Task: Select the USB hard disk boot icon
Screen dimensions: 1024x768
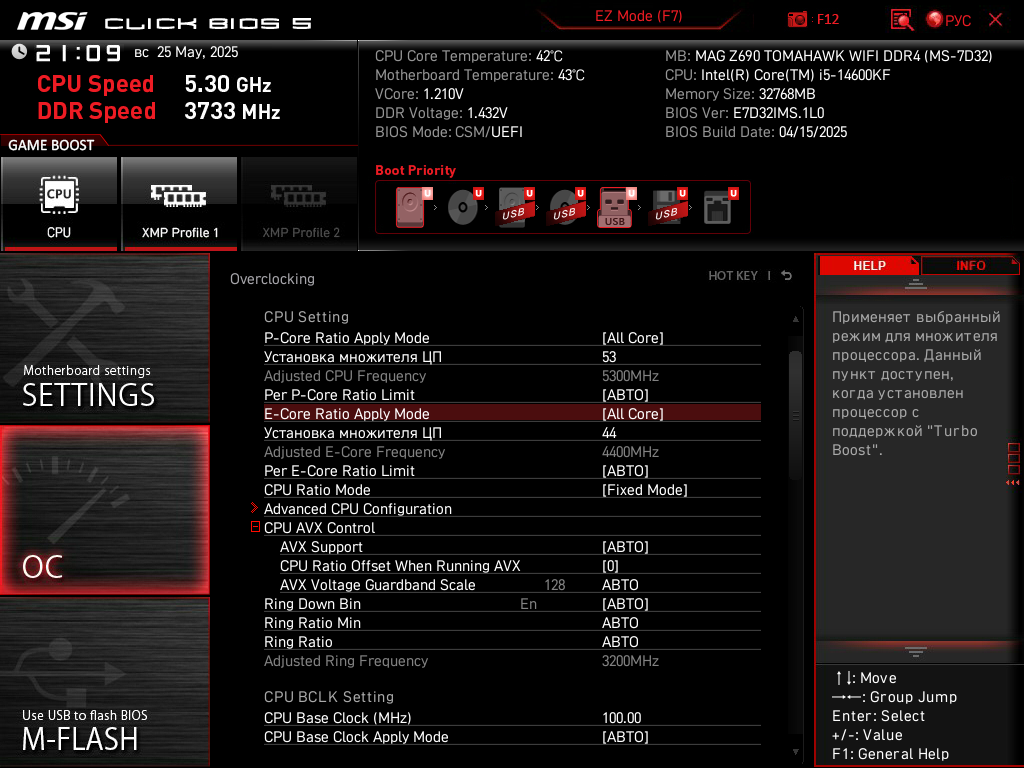Action: (515, 207)
